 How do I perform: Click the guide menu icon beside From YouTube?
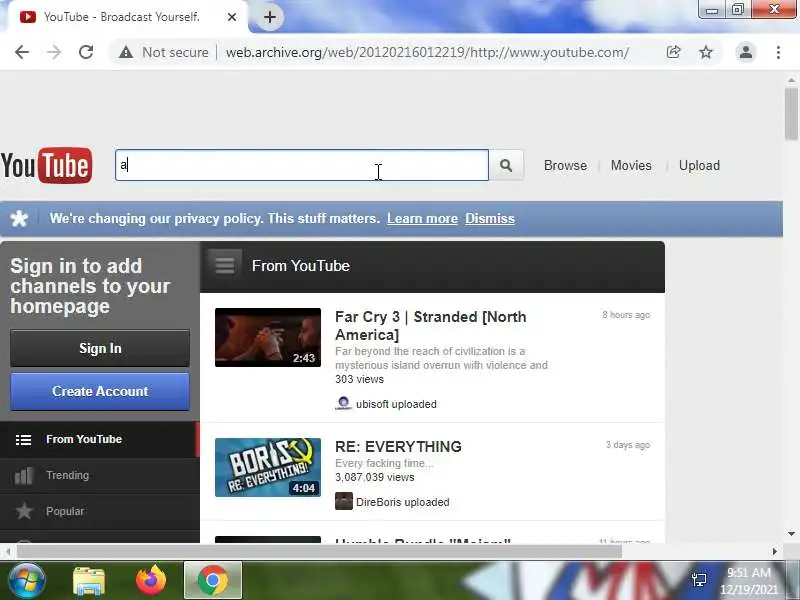pos(224,265)
